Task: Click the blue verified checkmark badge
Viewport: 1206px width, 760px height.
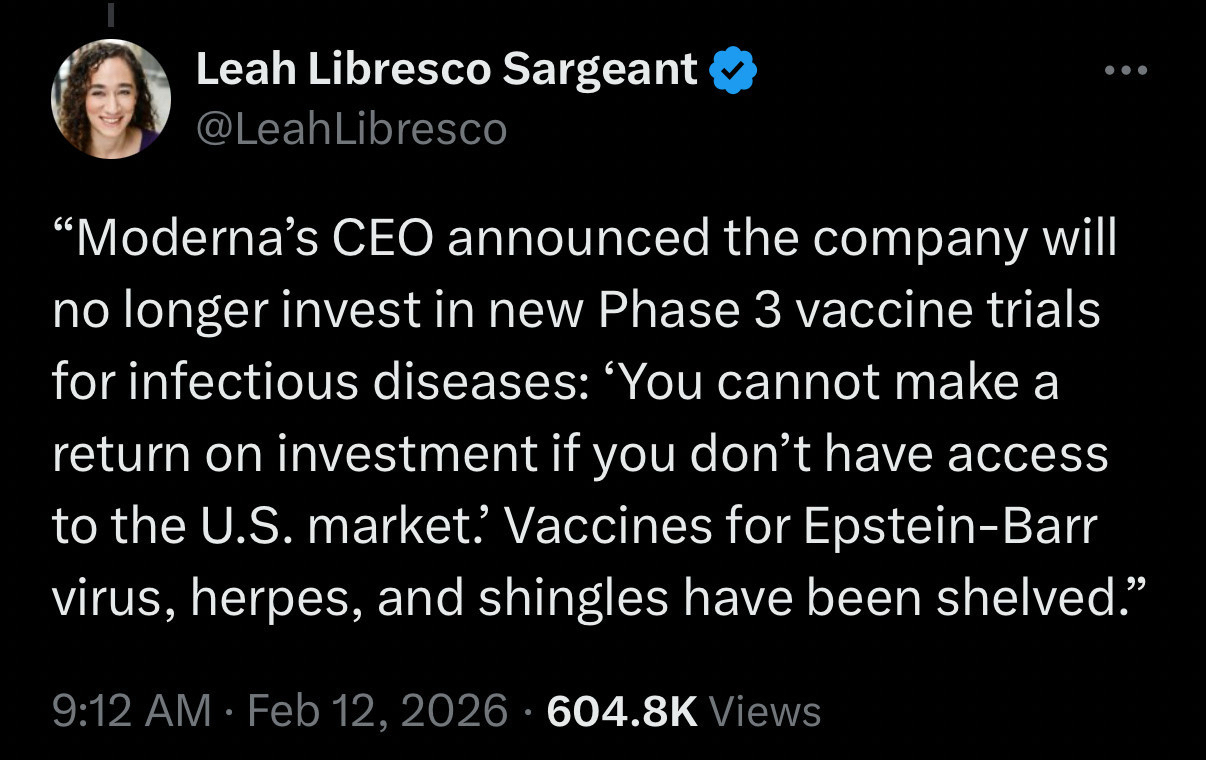Action: [732, 72]
